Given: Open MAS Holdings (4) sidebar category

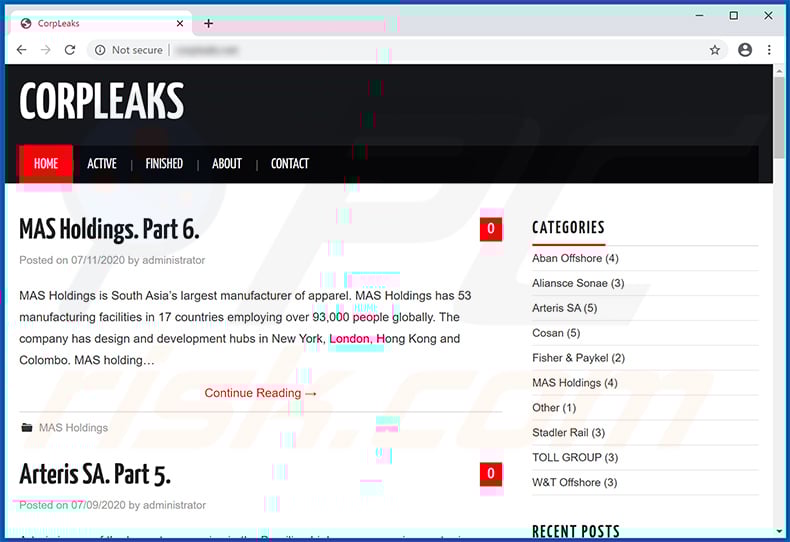Looking at the screenshot, I should point(574,383).
